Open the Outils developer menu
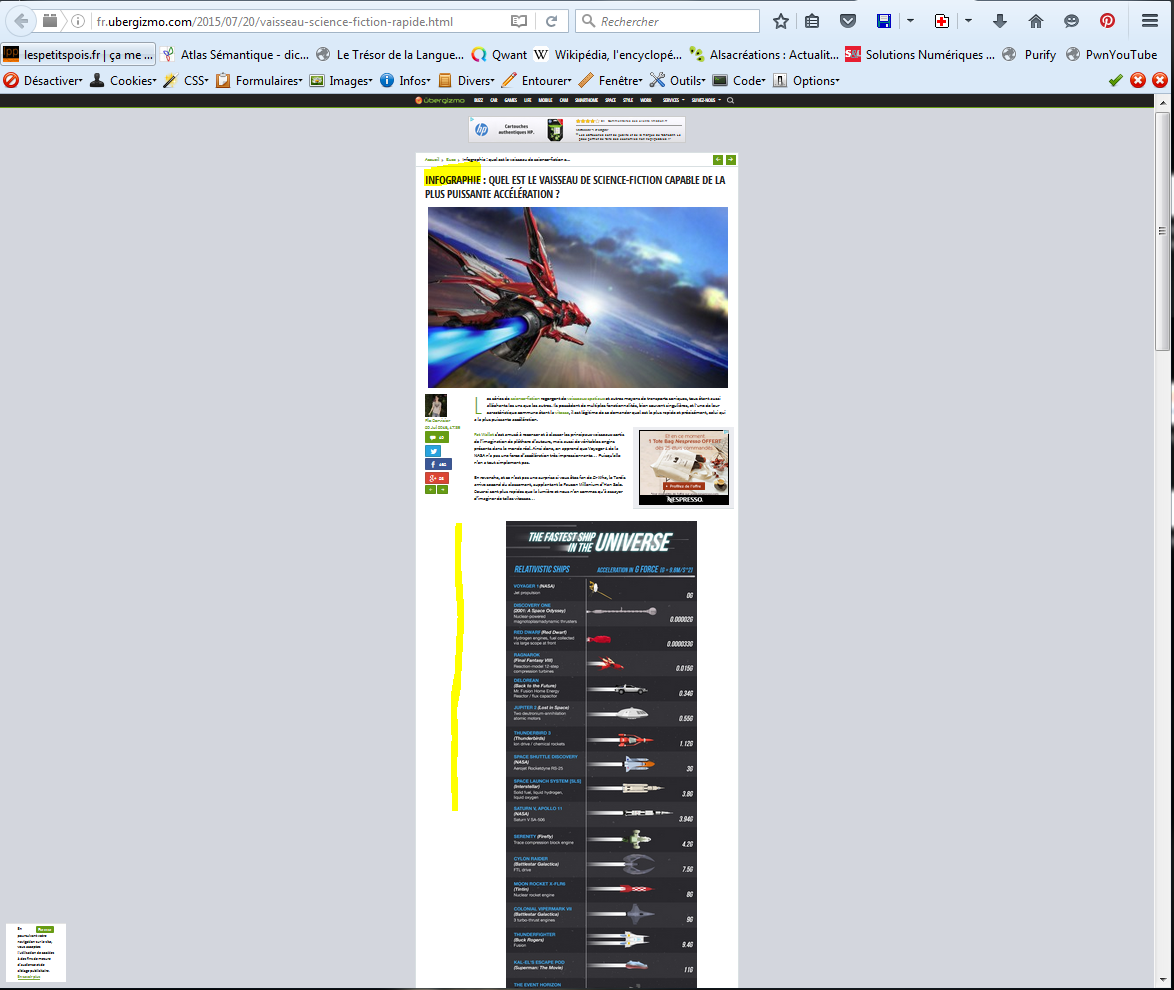This screenshot has width=1174, height=990. tap(678, 81)
